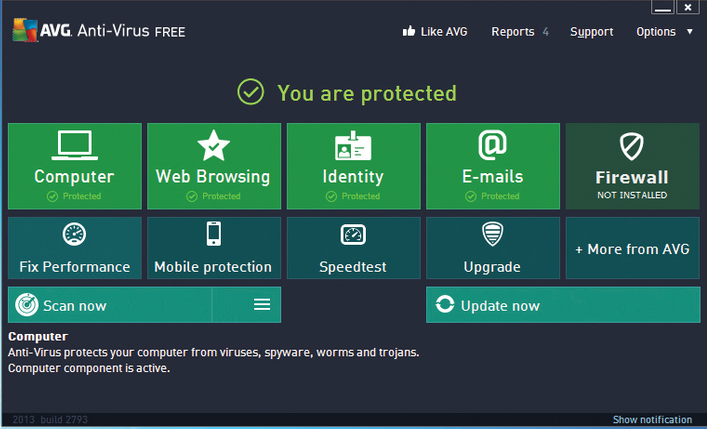Open the Upgrade tile
The width and height of the screenshot is (707, 429).
(x=493, y=248)
